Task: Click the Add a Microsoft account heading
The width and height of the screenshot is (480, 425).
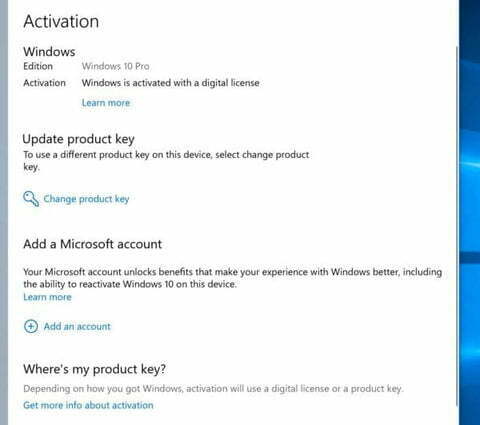Action: click(x=92, y=244)
